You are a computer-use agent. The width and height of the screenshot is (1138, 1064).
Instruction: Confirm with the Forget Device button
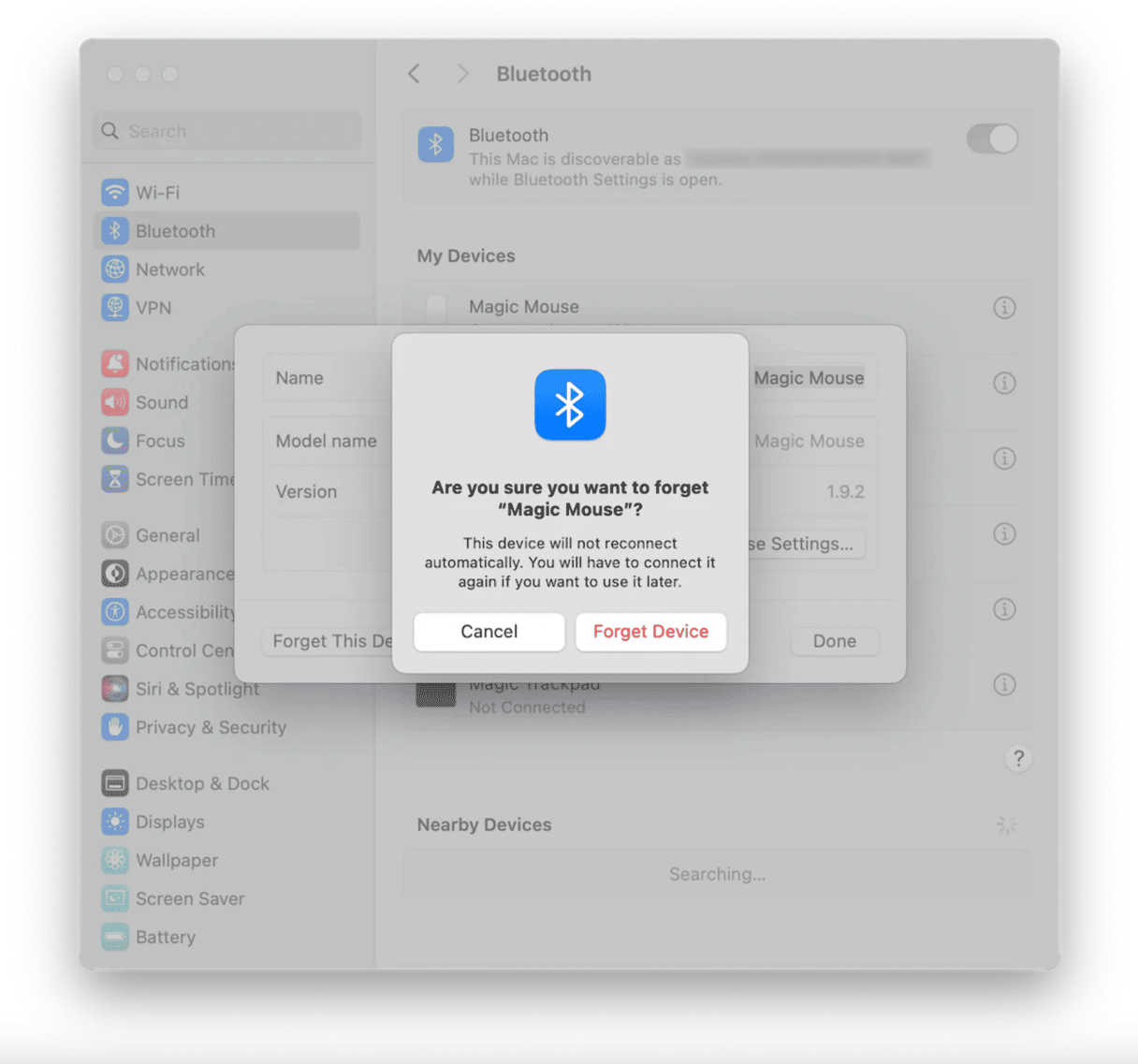click(650, 632)
